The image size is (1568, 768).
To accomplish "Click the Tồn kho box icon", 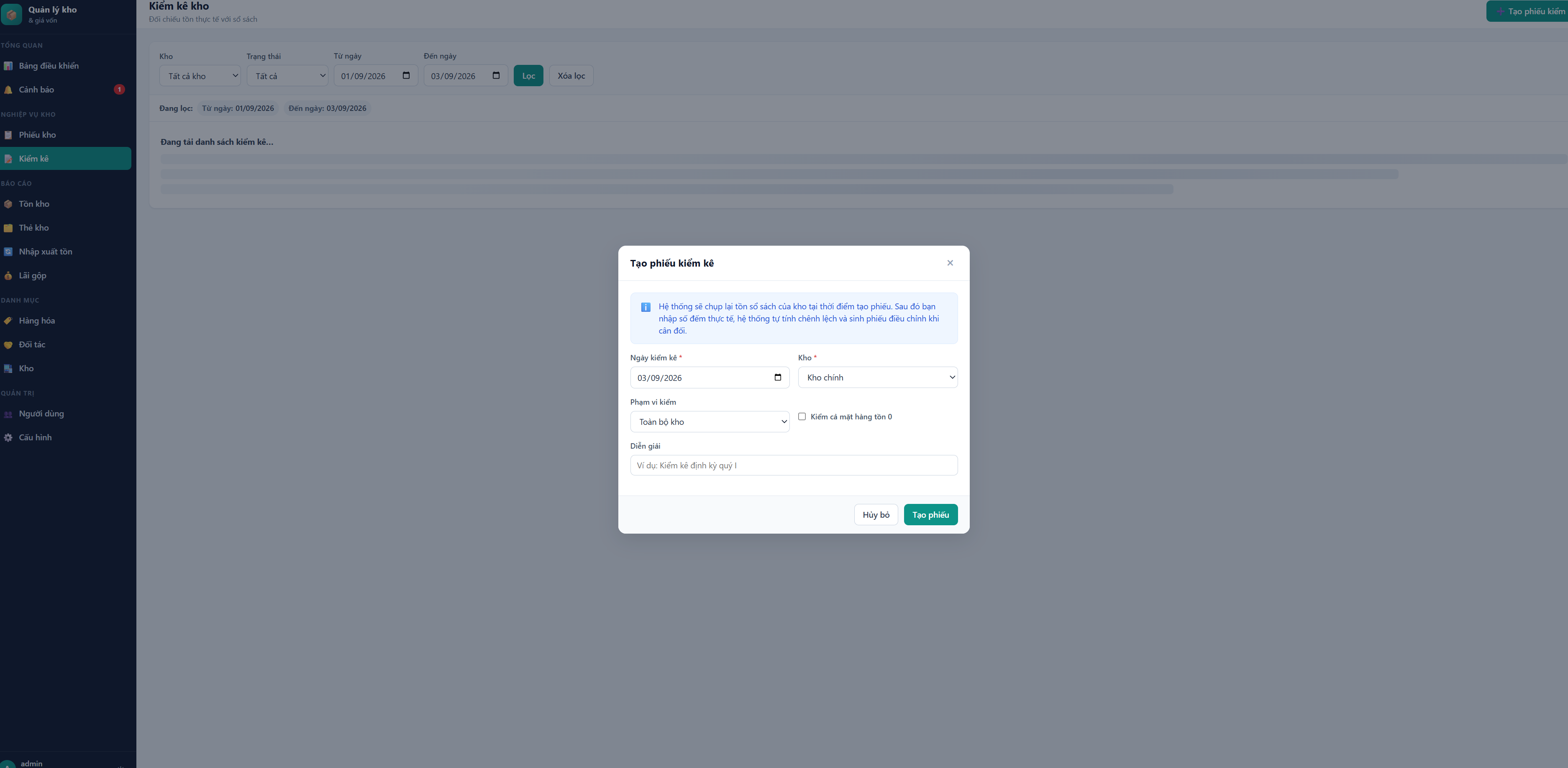I will coord(8,204).
